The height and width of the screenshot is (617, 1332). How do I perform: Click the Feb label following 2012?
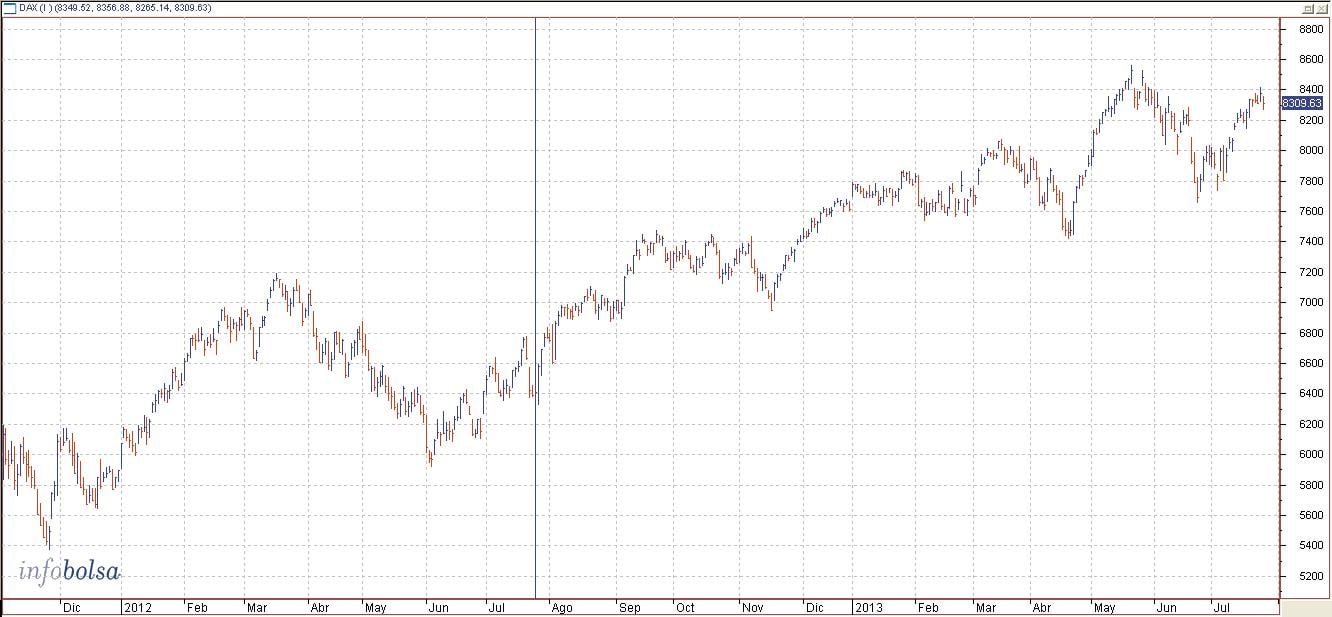[x=197, y=606]
